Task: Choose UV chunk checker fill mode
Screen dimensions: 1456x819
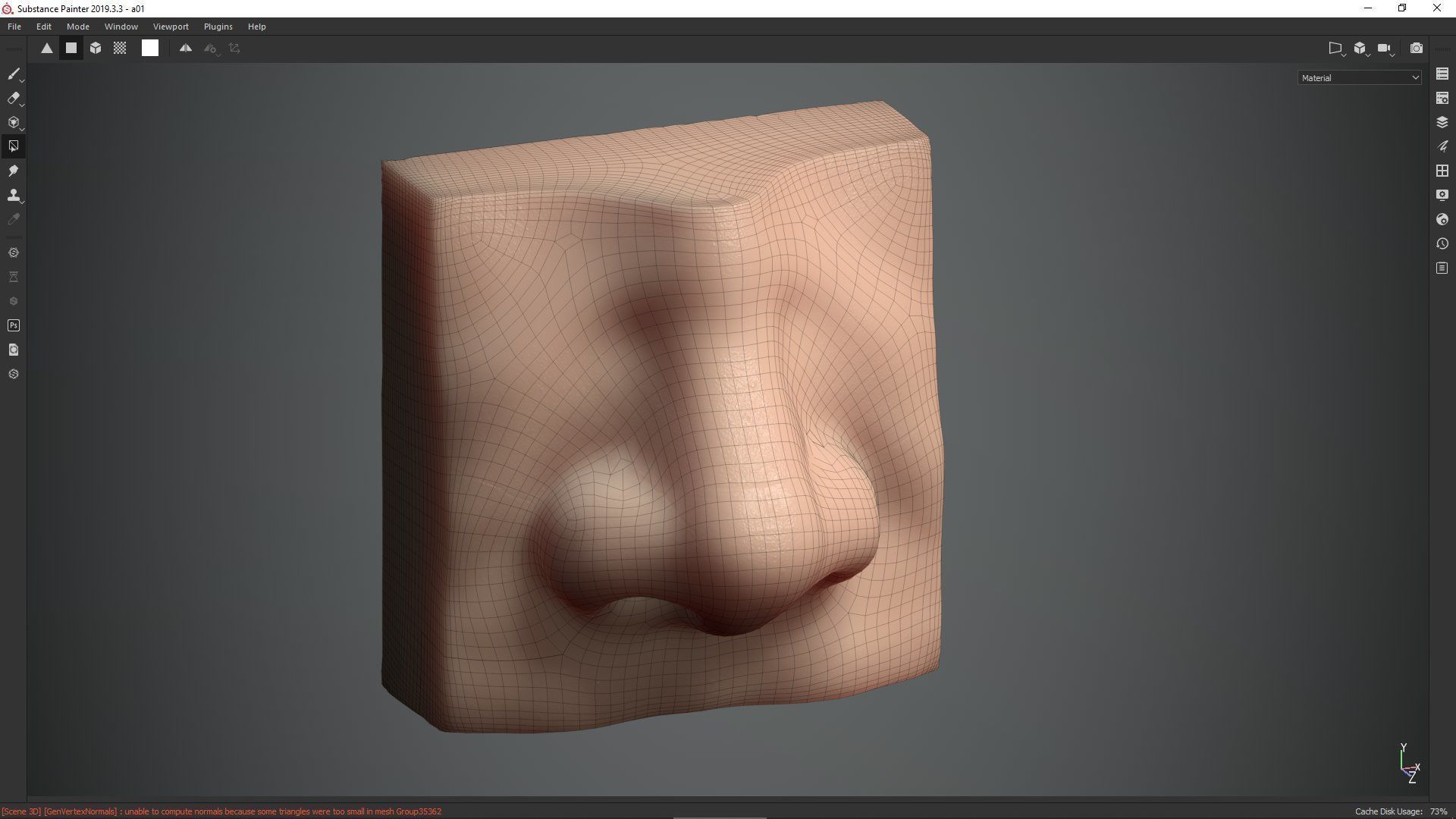Action: pos(120,48)
